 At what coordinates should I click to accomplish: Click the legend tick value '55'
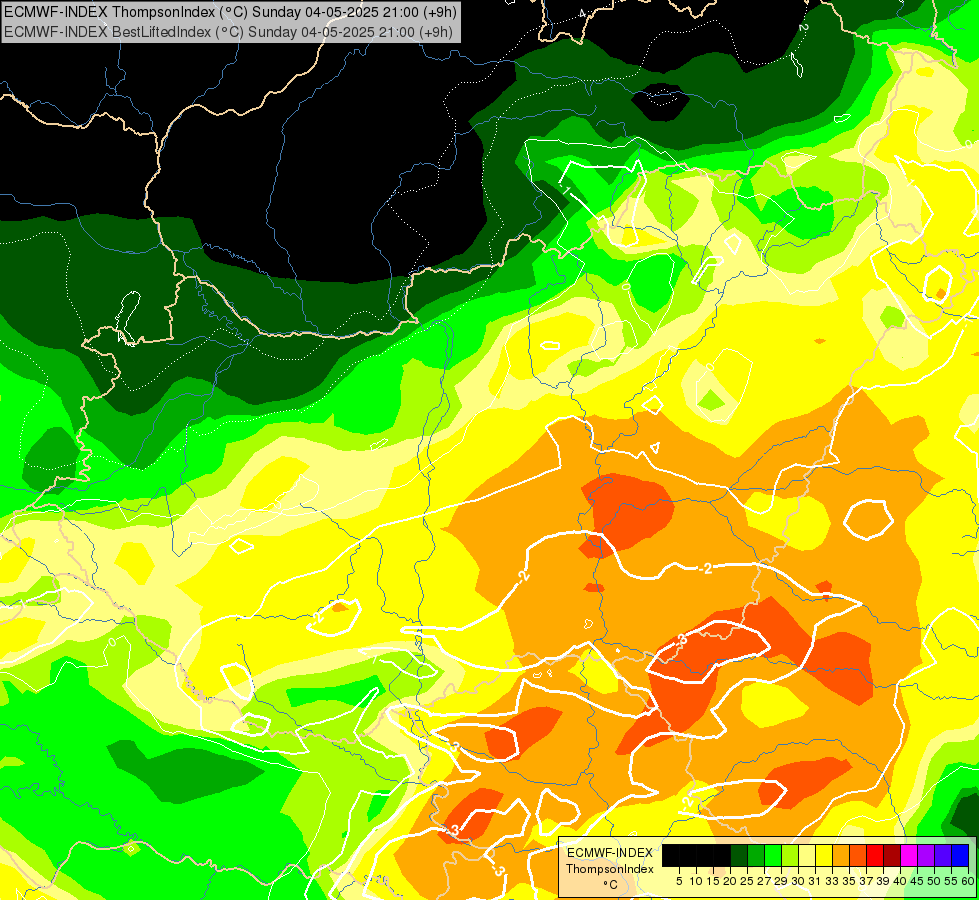tap(952, 881)
